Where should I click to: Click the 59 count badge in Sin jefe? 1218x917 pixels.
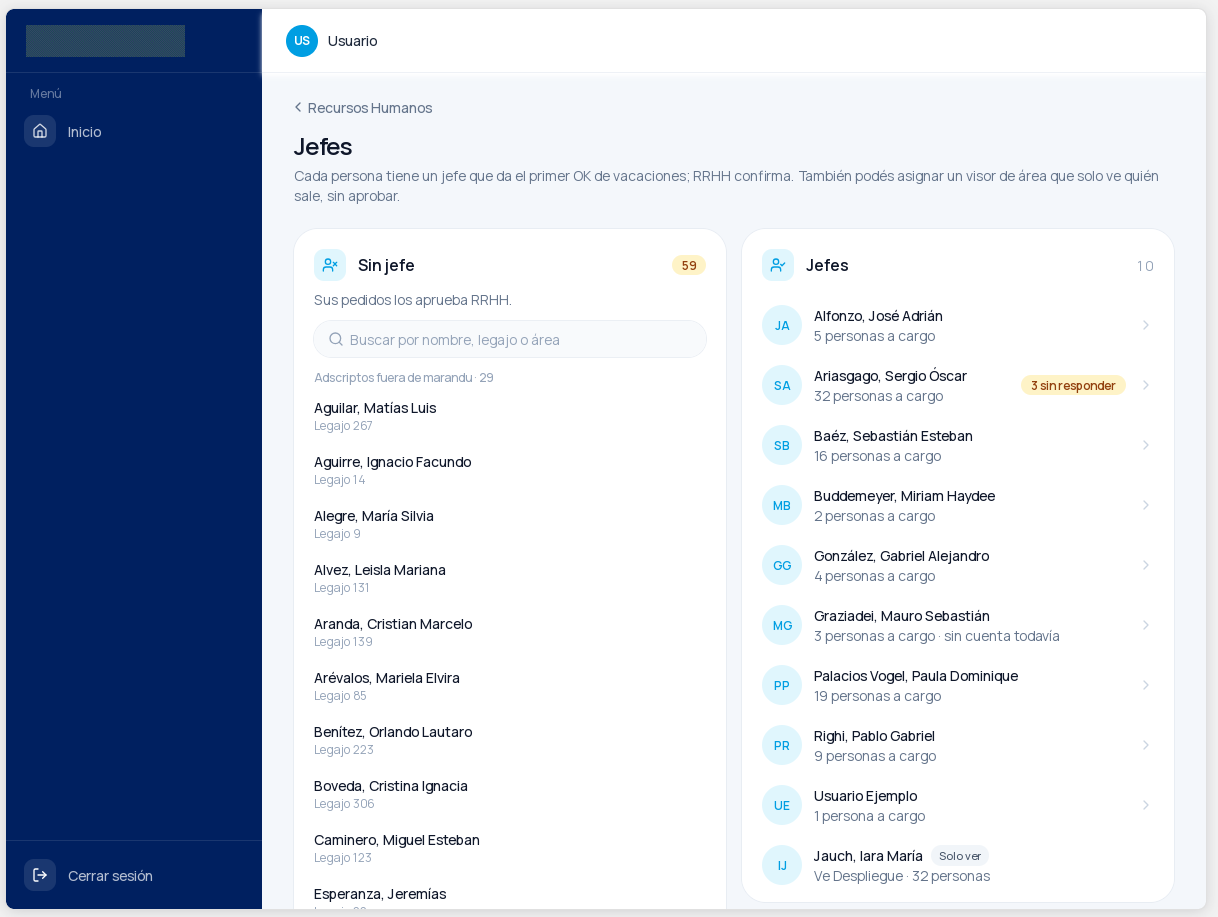coord(689,265)
